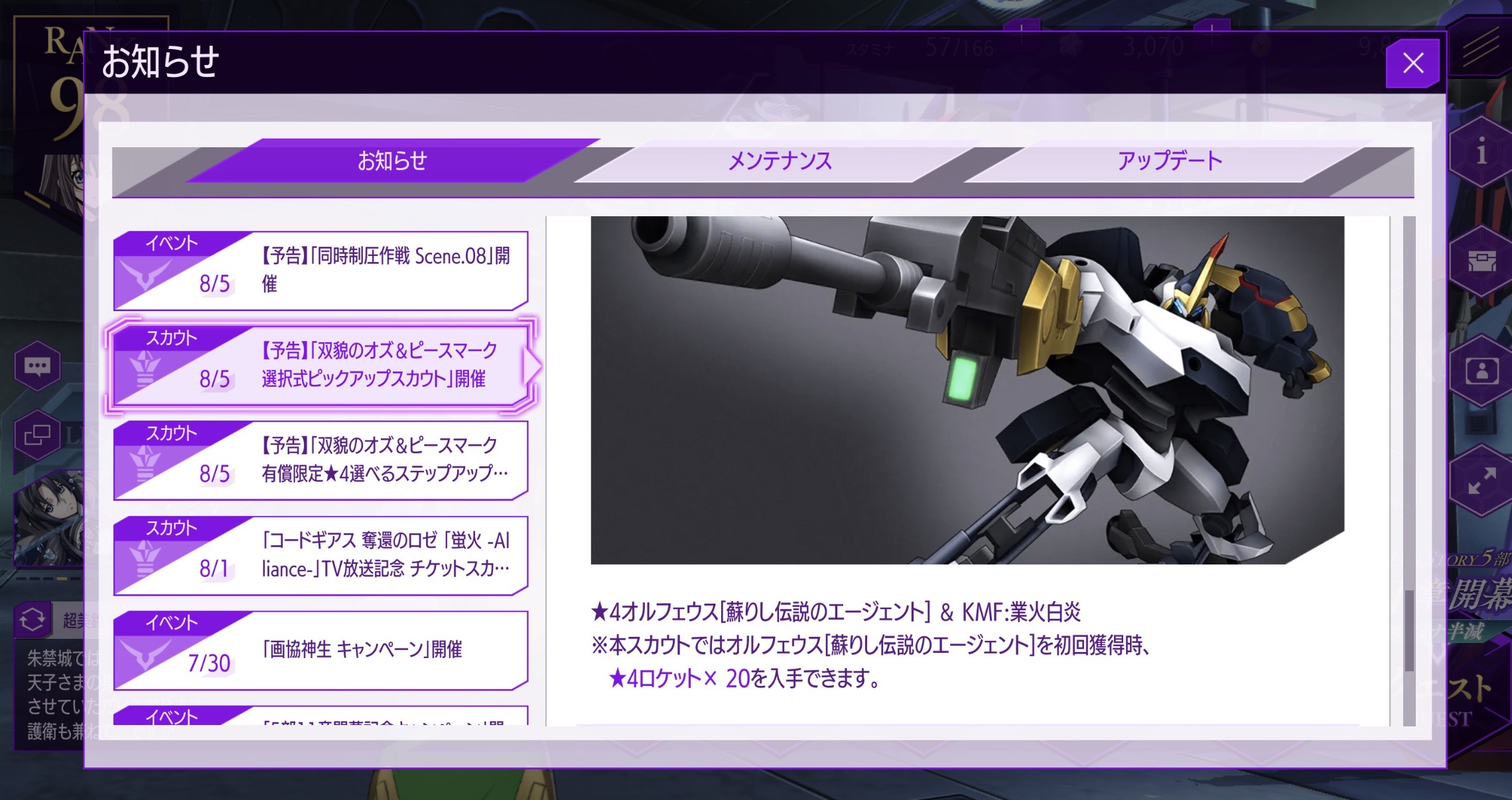This screenshot has height=800, width=1512.
Task: Open the 同時制圧作戦 Scene.08 event notice
Action: click(321, 270)
